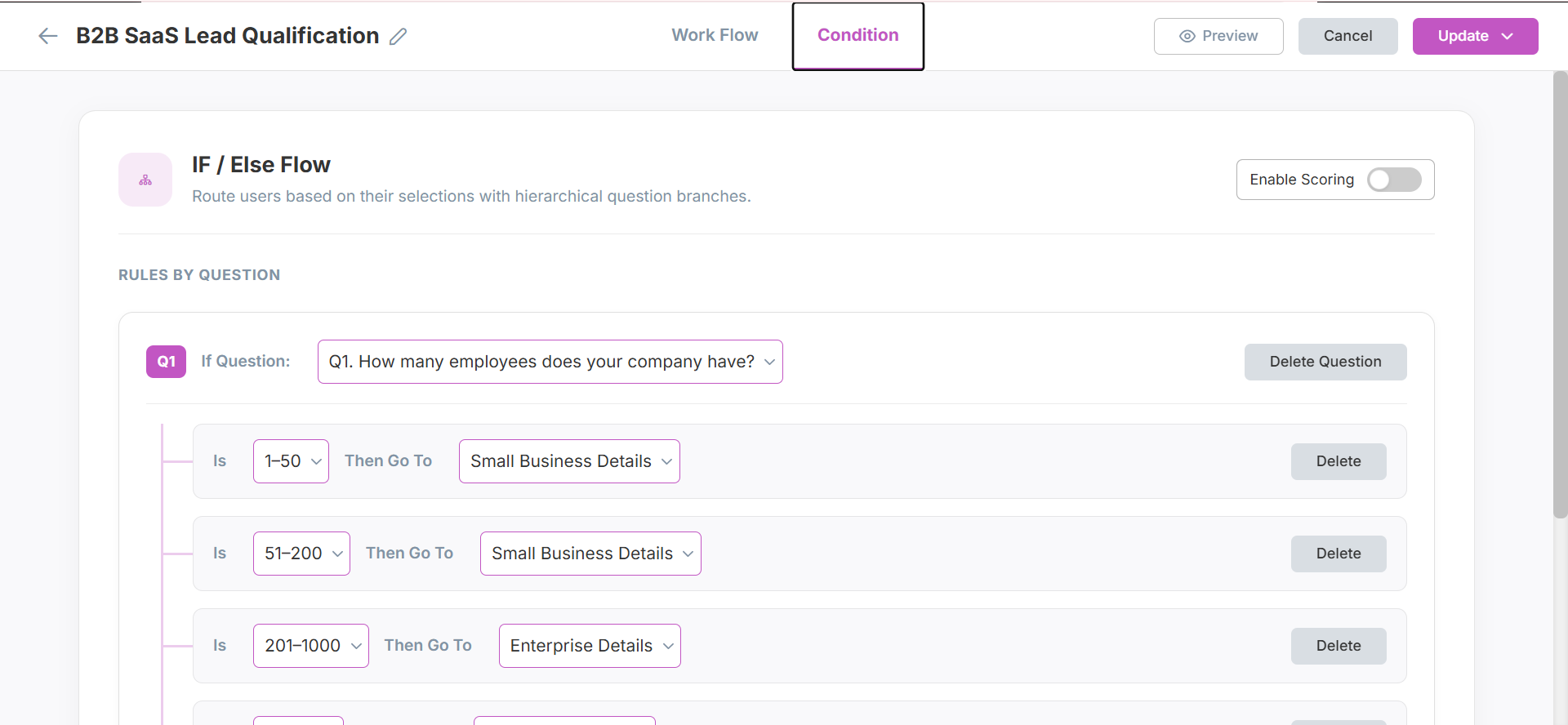Open the If Question dropdown for Q1

click(x=550, y=362)
